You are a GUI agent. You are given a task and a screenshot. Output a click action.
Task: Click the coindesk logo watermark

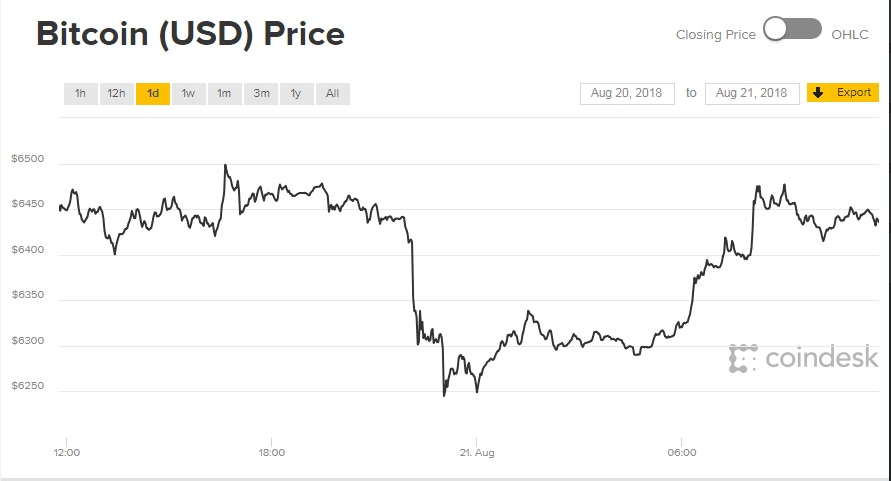(x=803, y=358)
